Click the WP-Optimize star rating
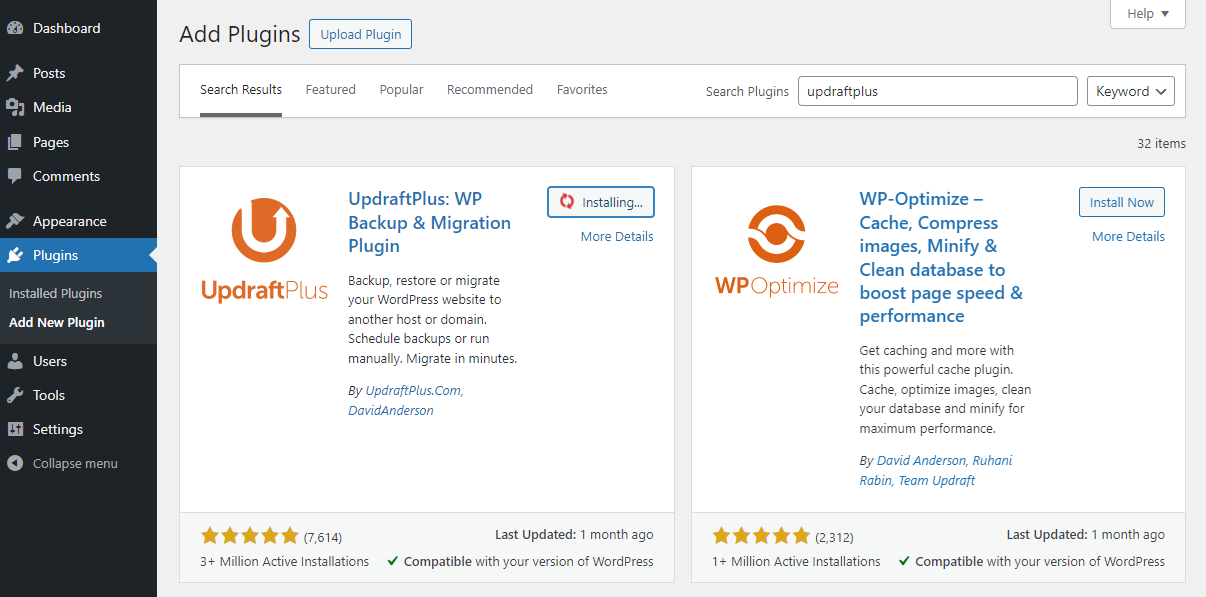This screenshot has width=1206, height=597. [761, 534]
